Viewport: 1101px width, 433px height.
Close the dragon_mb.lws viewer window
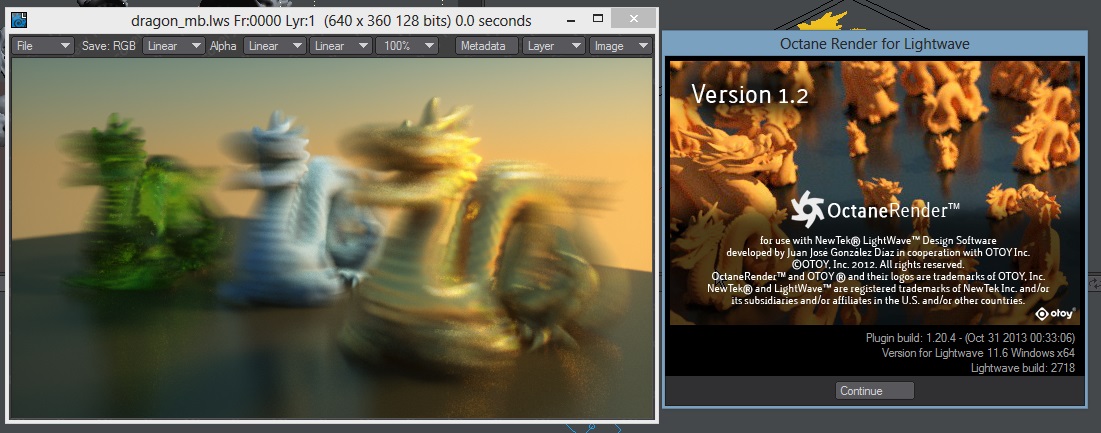click(635, 19)
